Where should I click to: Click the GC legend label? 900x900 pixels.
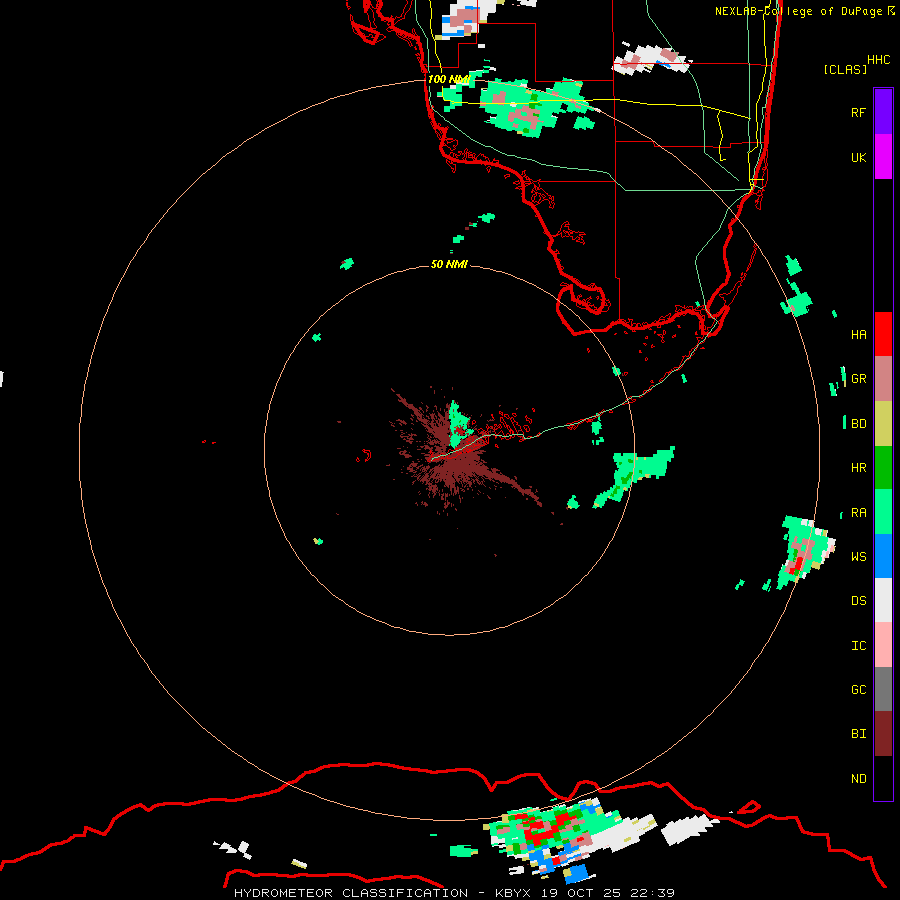(858, 690)
